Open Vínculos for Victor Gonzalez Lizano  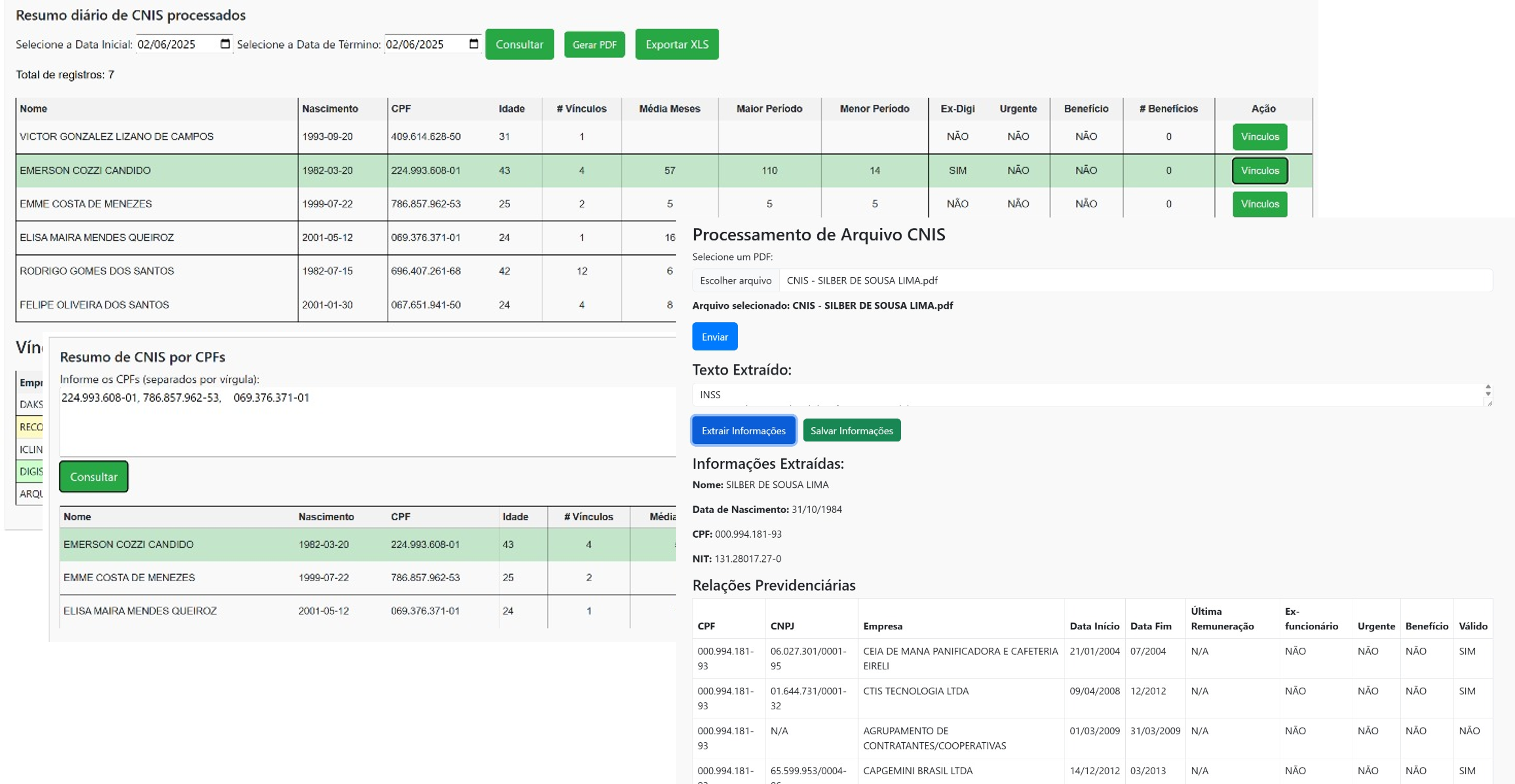pos(1259,136)
